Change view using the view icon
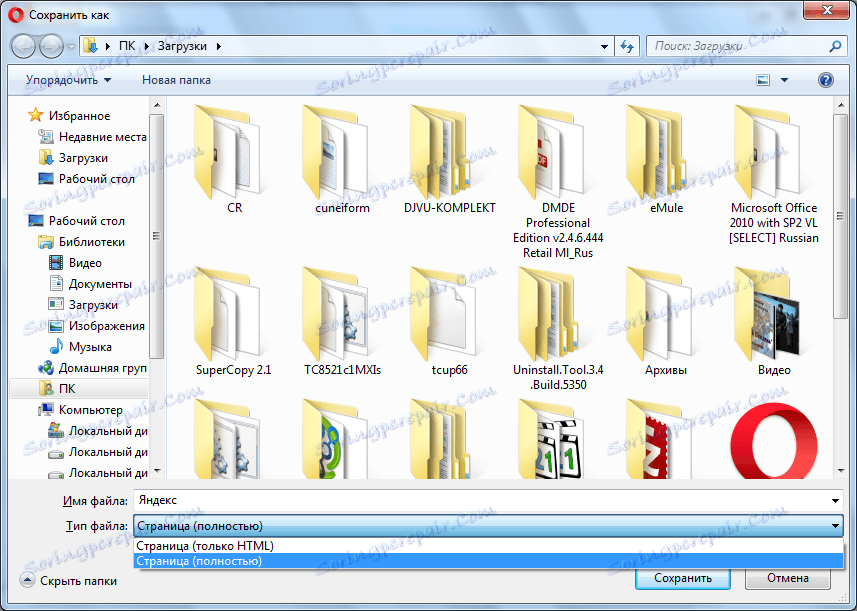857x611 pixels. [x=763, y=80]
